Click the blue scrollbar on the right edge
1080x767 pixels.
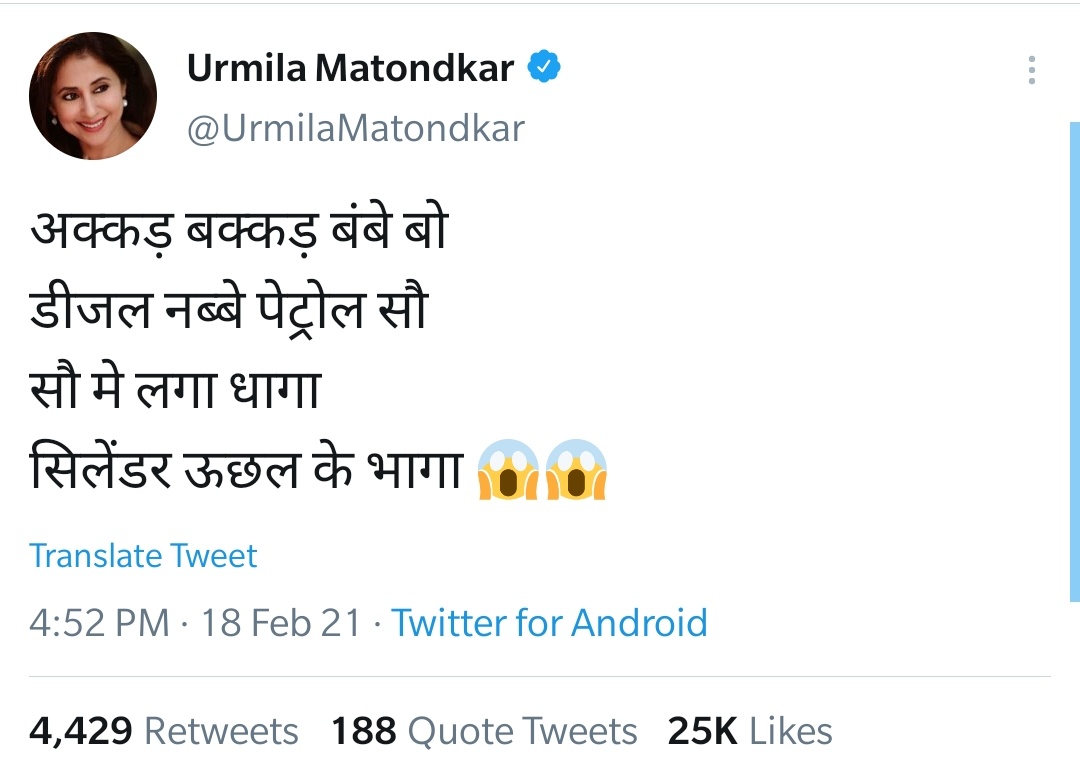(1074, 360)
